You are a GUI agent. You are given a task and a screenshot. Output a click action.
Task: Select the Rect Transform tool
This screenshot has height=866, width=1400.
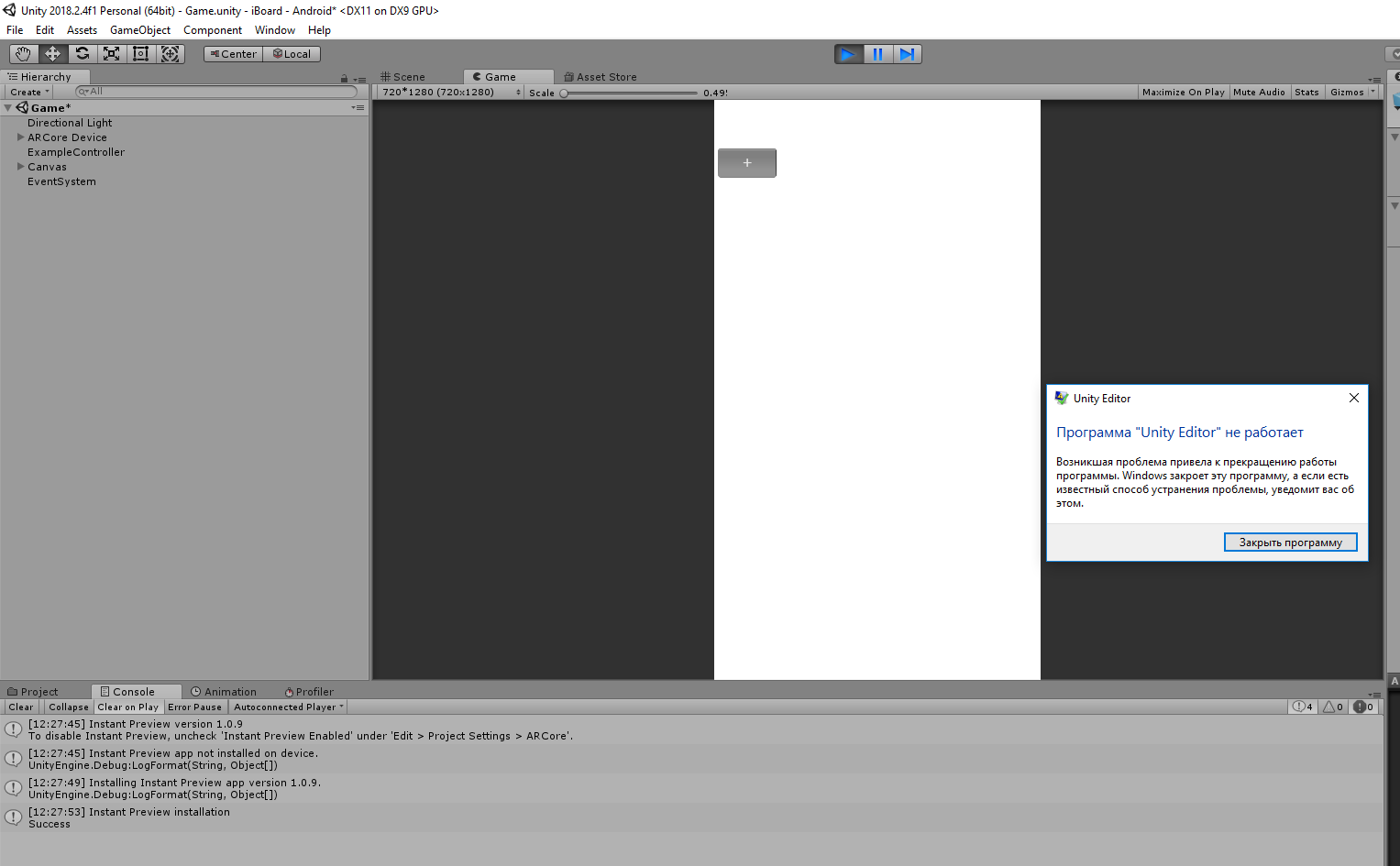pos(140,53)
